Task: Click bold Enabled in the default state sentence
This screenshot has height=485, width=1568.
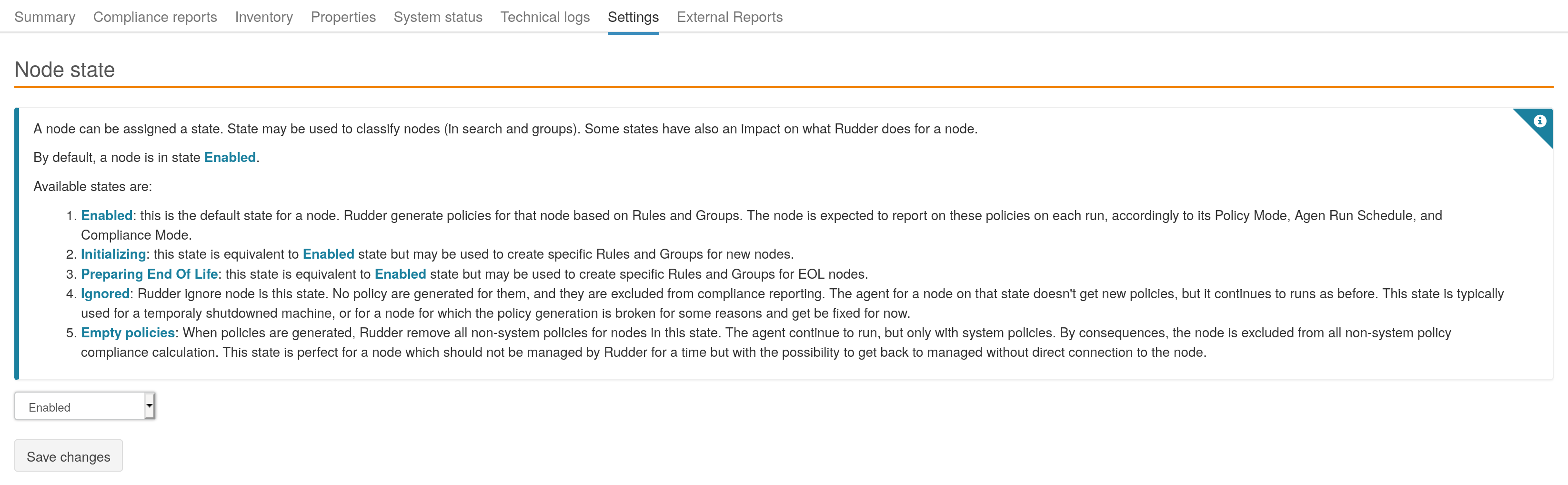Action: pos(230,158)
